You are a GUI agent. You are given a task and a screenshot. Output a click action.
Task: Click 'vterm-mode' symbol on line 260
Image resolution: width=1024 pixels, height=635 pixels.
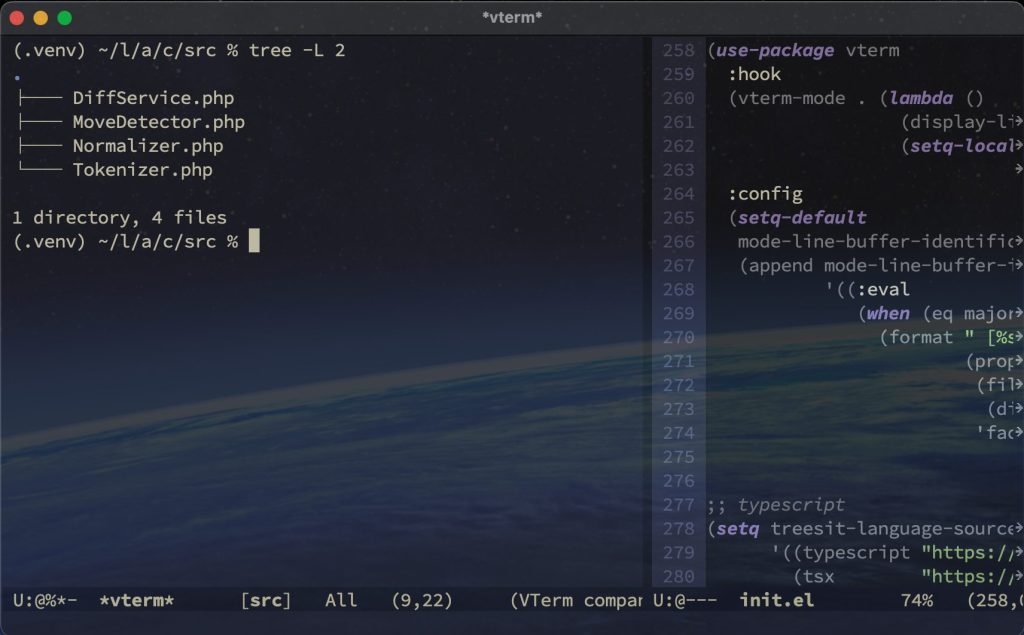(792, 98)
